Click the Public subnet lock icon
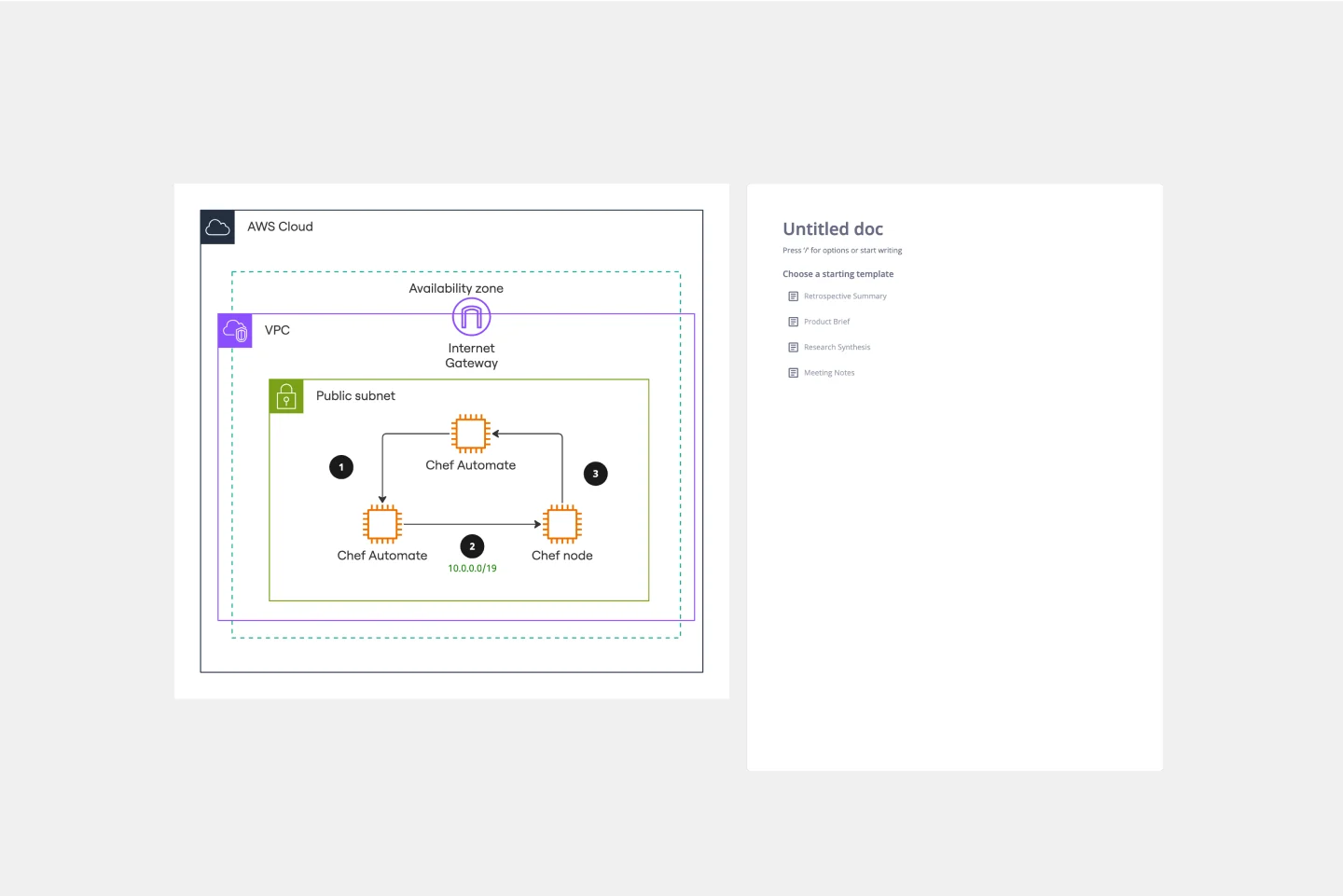1343x896 pixels. (x=286, y=396)
